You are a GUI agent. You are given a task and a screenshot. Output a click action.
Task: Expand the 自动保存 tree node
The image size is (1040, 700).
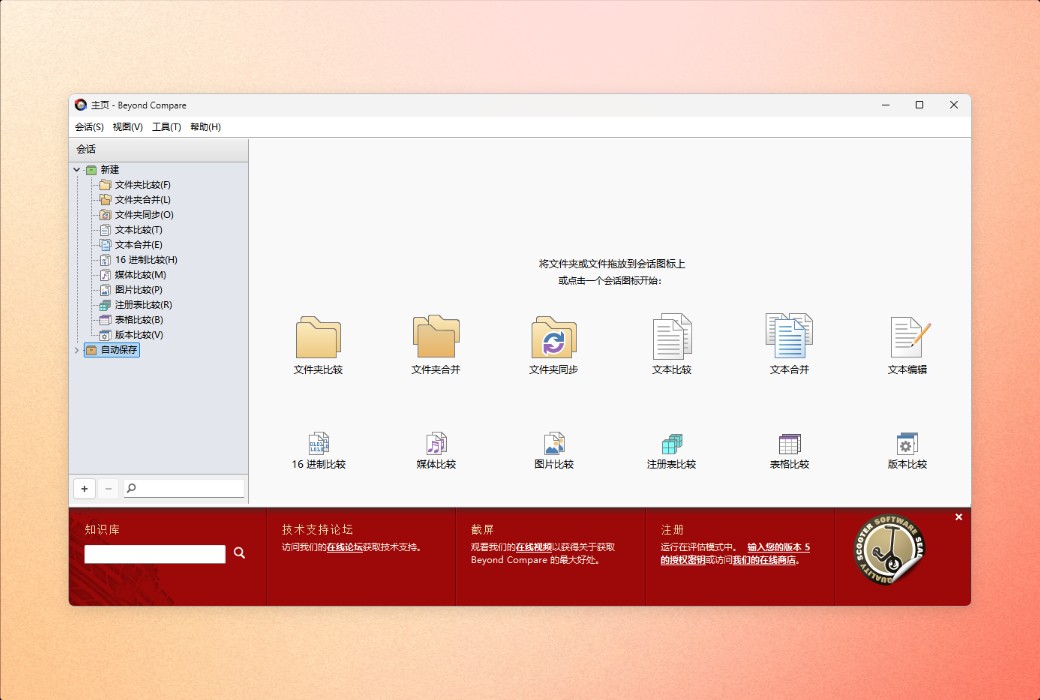(x=77, y=350)
